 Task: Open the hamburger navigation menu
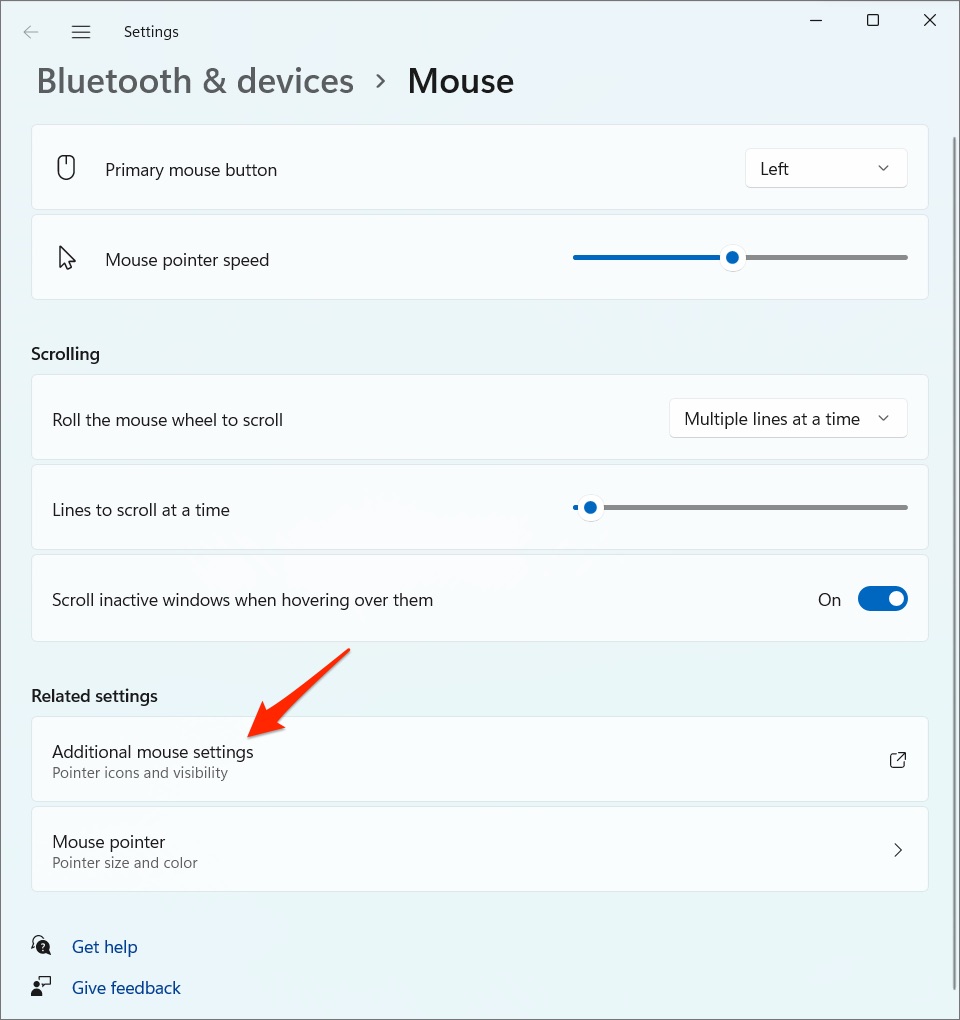click(81, 32)
